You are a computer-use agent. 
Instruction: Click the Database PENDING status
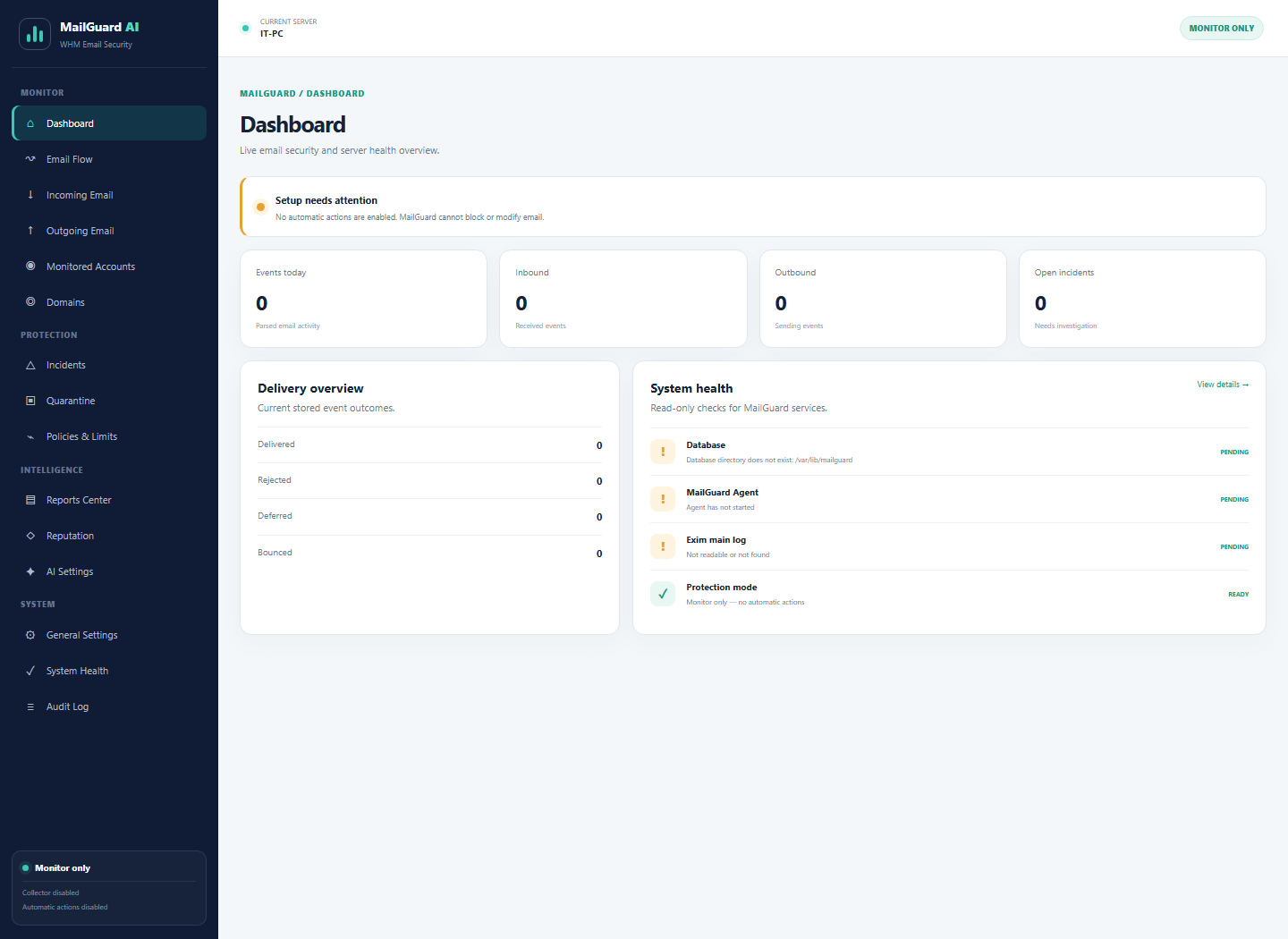coord(1234,453)
